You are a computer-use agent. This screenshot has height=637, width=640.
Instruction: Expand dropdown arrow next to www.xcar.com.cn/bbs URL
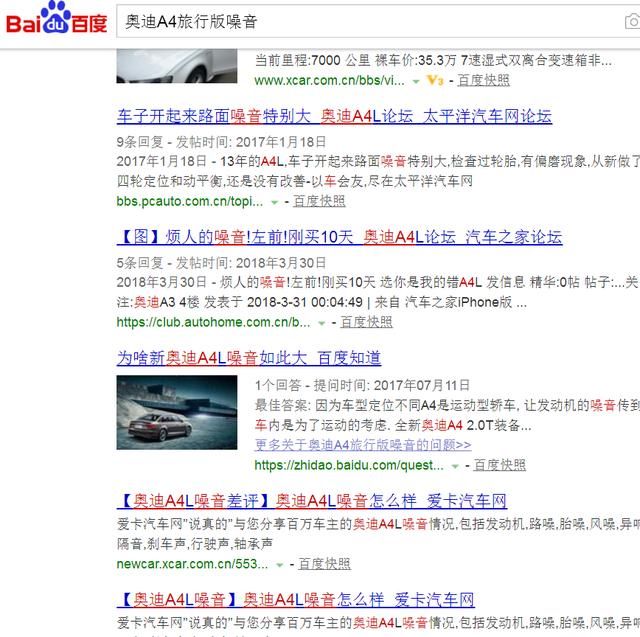click(x=416, y=82)
